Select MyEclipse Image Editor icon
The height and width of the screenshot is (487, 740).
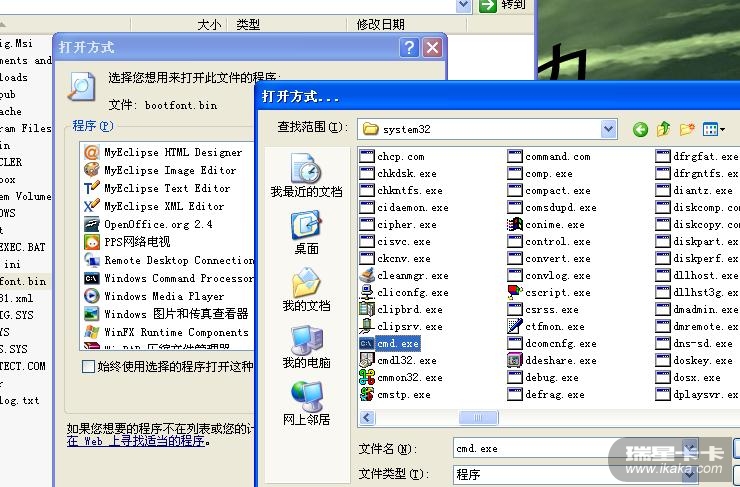point(92,170)
